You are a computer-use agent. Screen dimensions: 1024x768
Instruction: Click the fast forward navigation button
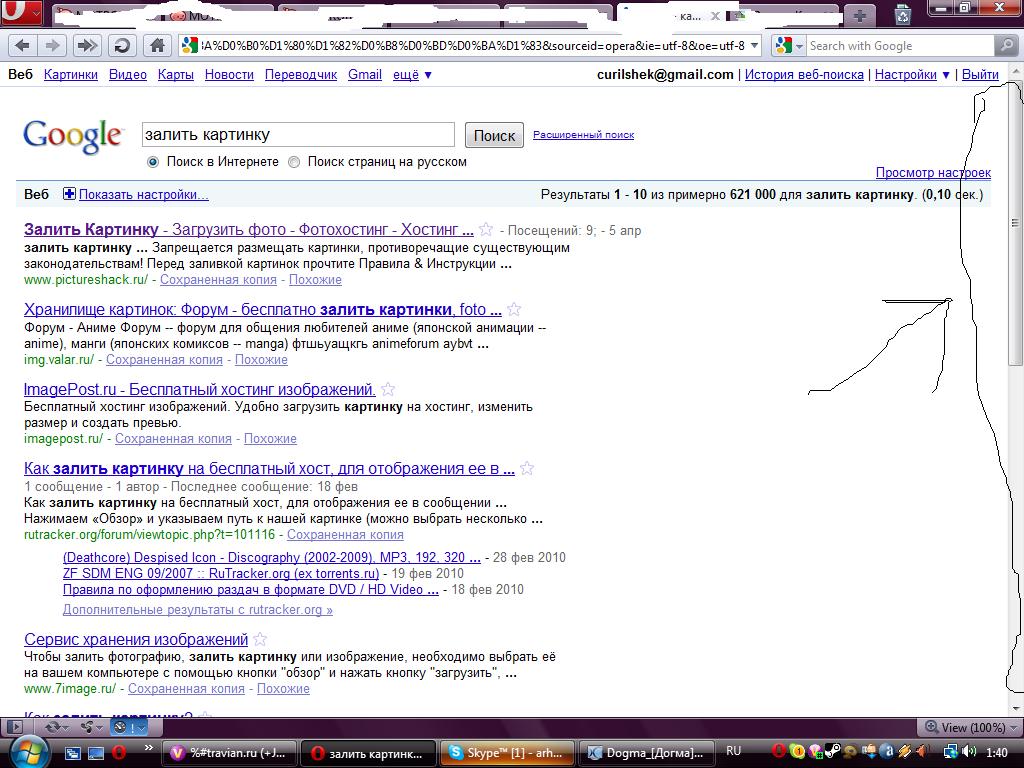pos(87,46)
